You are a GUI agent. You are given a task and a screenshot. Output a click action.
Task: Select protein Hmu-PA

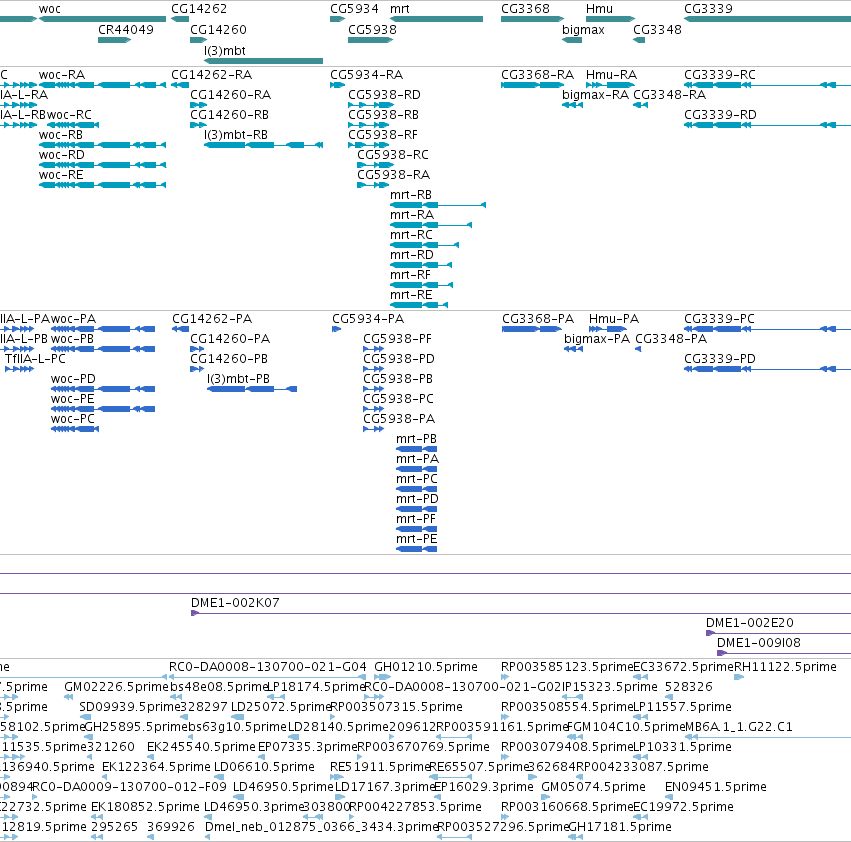[x=614, y=319]
